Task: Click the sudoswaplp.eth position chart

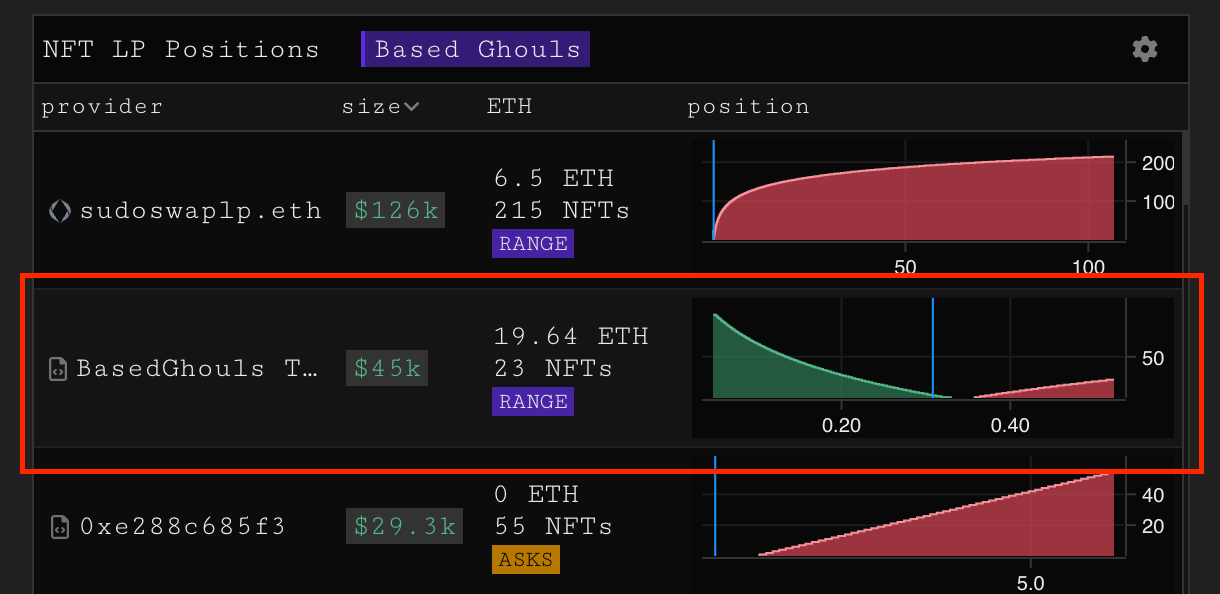Action: (x=932, y=210)
